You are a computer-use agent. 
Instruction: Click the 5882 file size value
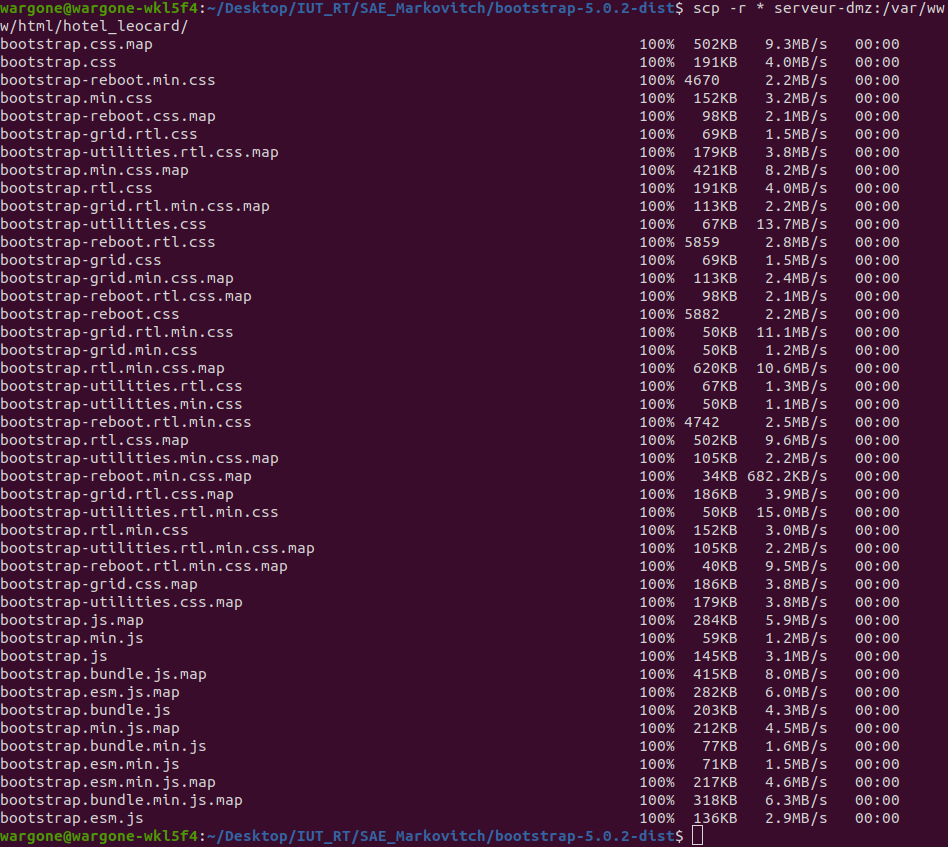[x=701, y=314]
